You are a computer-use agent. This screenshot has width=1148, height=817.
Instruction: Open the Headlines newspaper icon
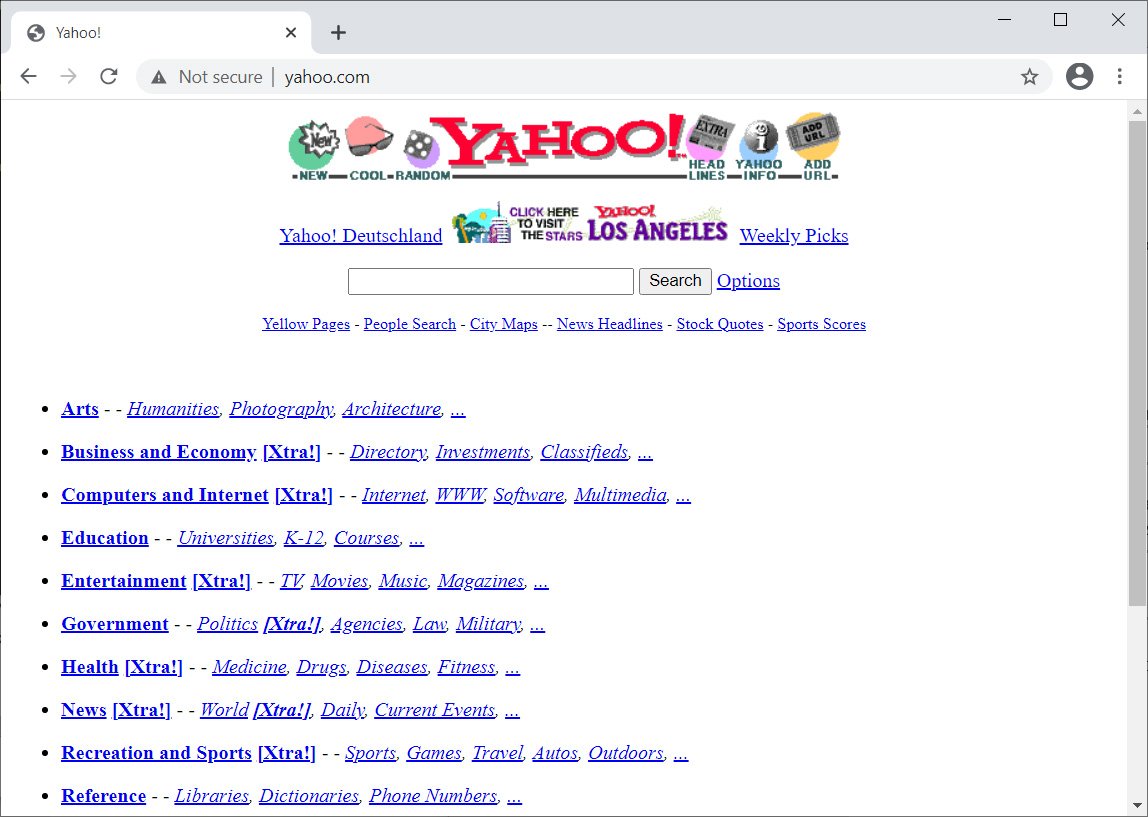(x=708, y=147)
